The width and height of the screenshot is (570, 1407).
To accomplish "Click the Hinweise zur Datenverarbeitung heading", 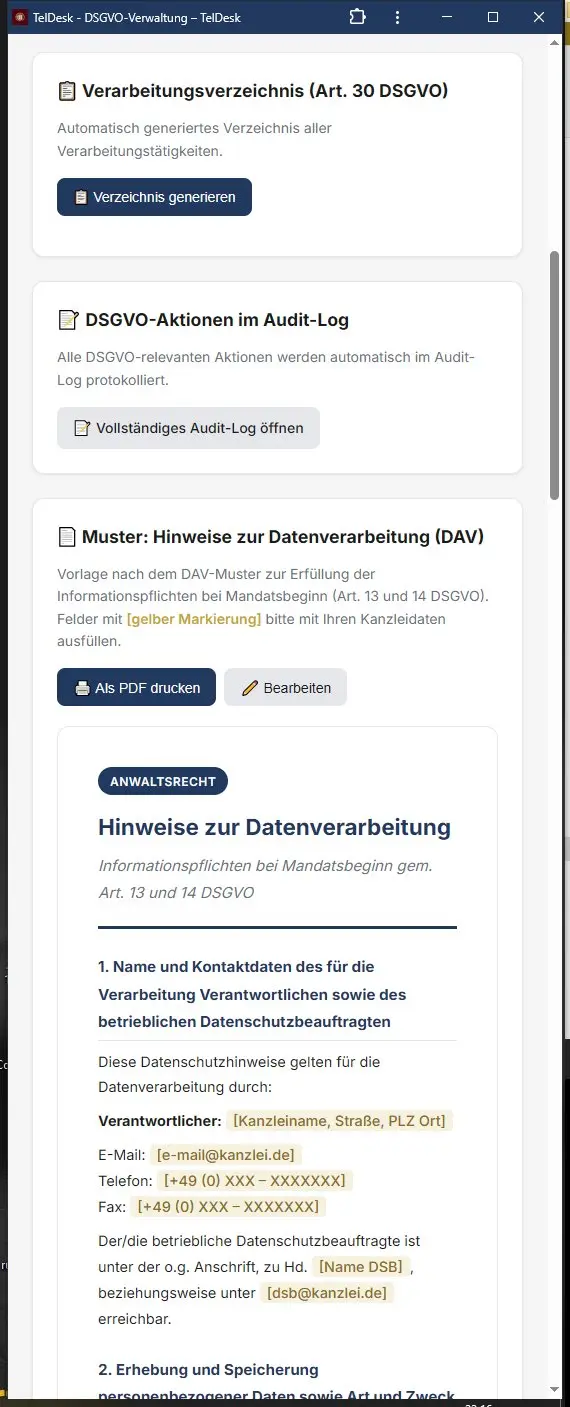I will point(274,827).
